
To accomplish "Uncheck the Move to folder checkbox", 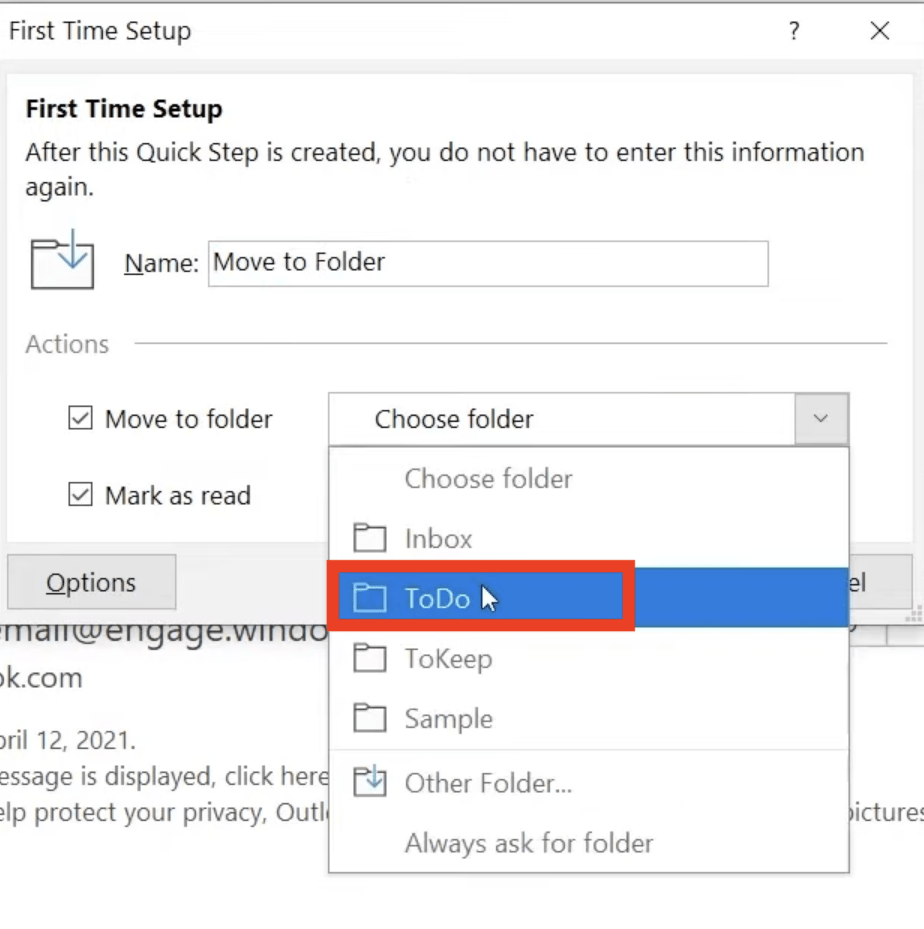I will tap(80, 418).
